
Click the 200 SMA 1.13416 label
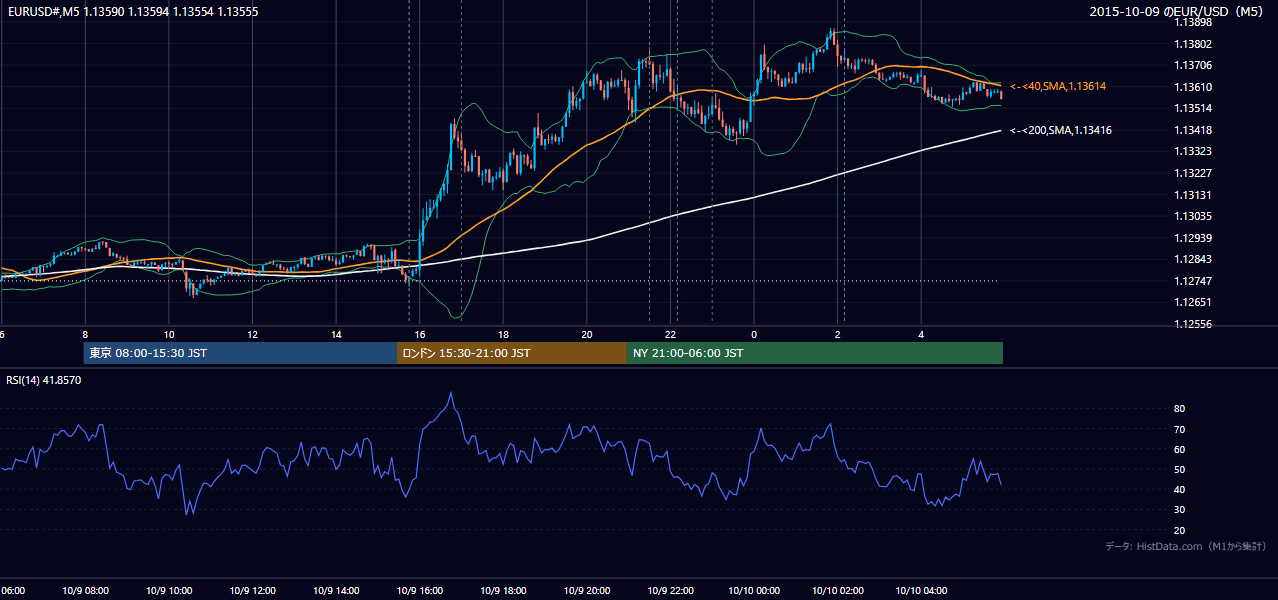pos(1061,130)
